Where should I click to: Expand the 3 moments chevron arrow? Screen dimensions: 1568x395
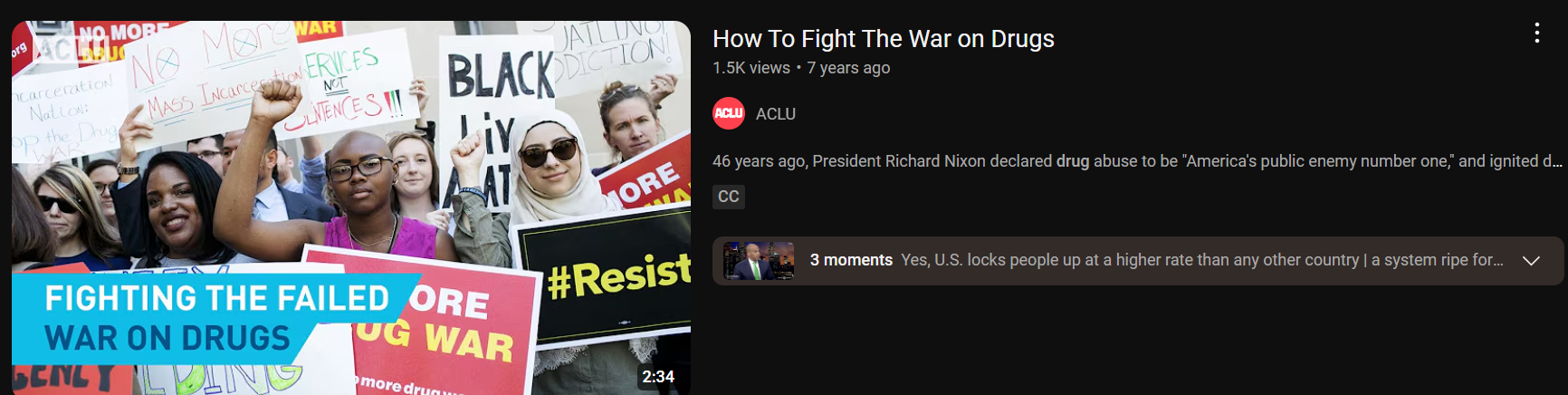[1531, 261]
